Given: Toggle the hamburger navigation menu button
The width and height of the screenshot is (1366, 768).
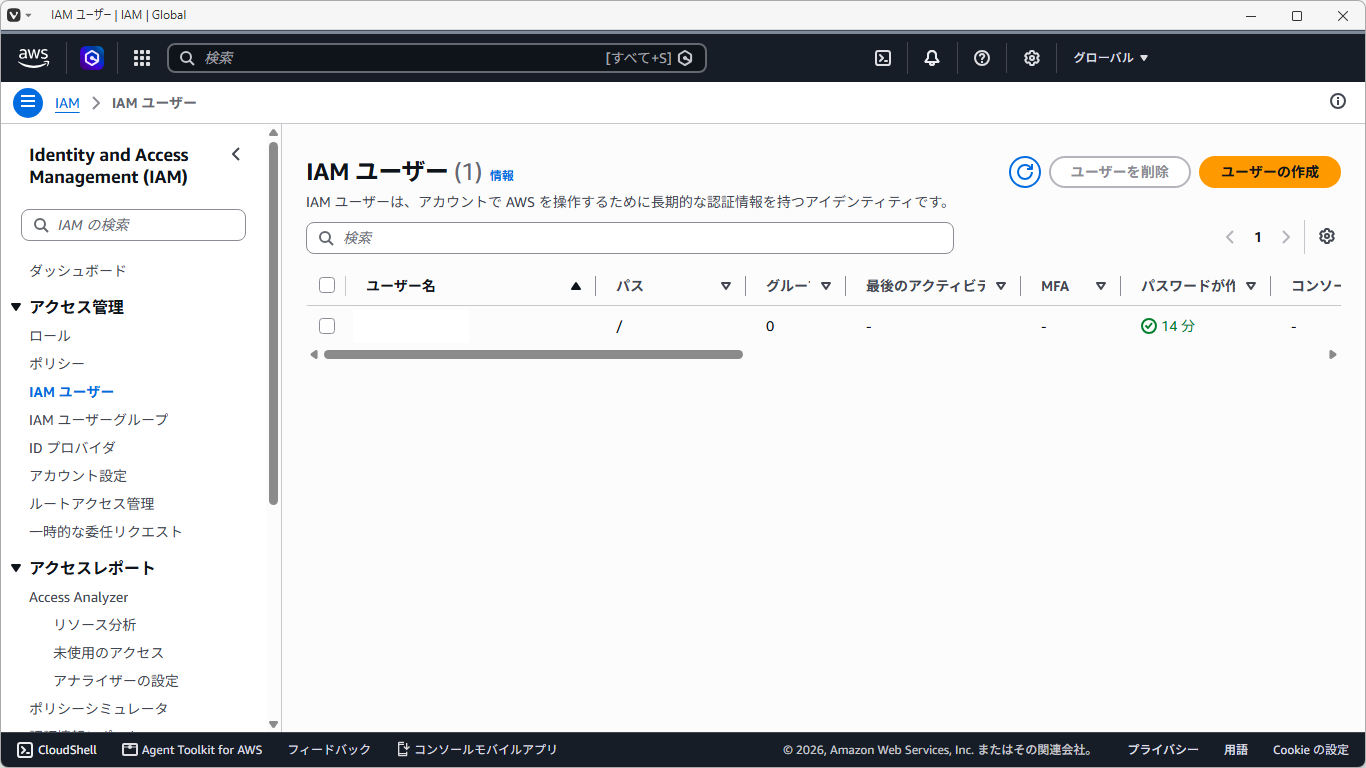Looking at the screenshot, I should [28, 102].
